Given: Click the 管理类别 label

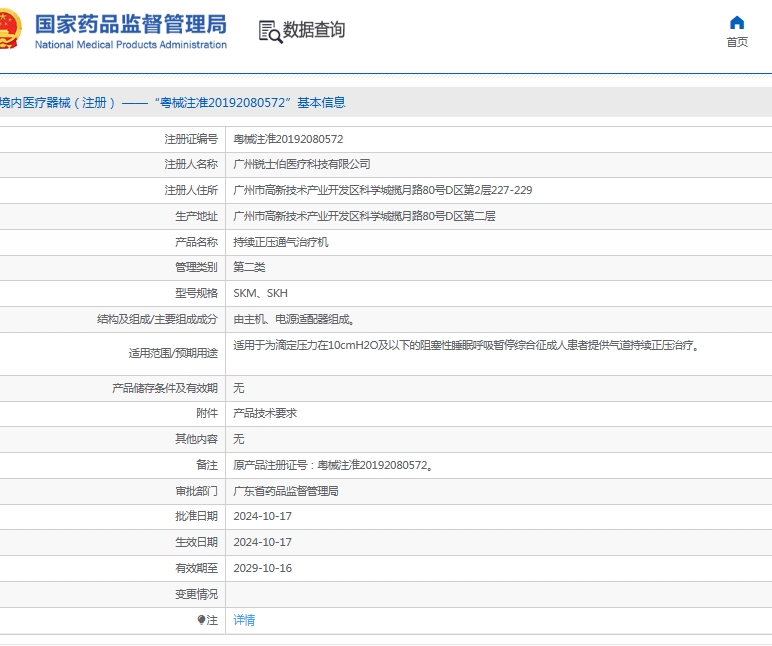Looking at the screenshot, I should pos(196,267).
